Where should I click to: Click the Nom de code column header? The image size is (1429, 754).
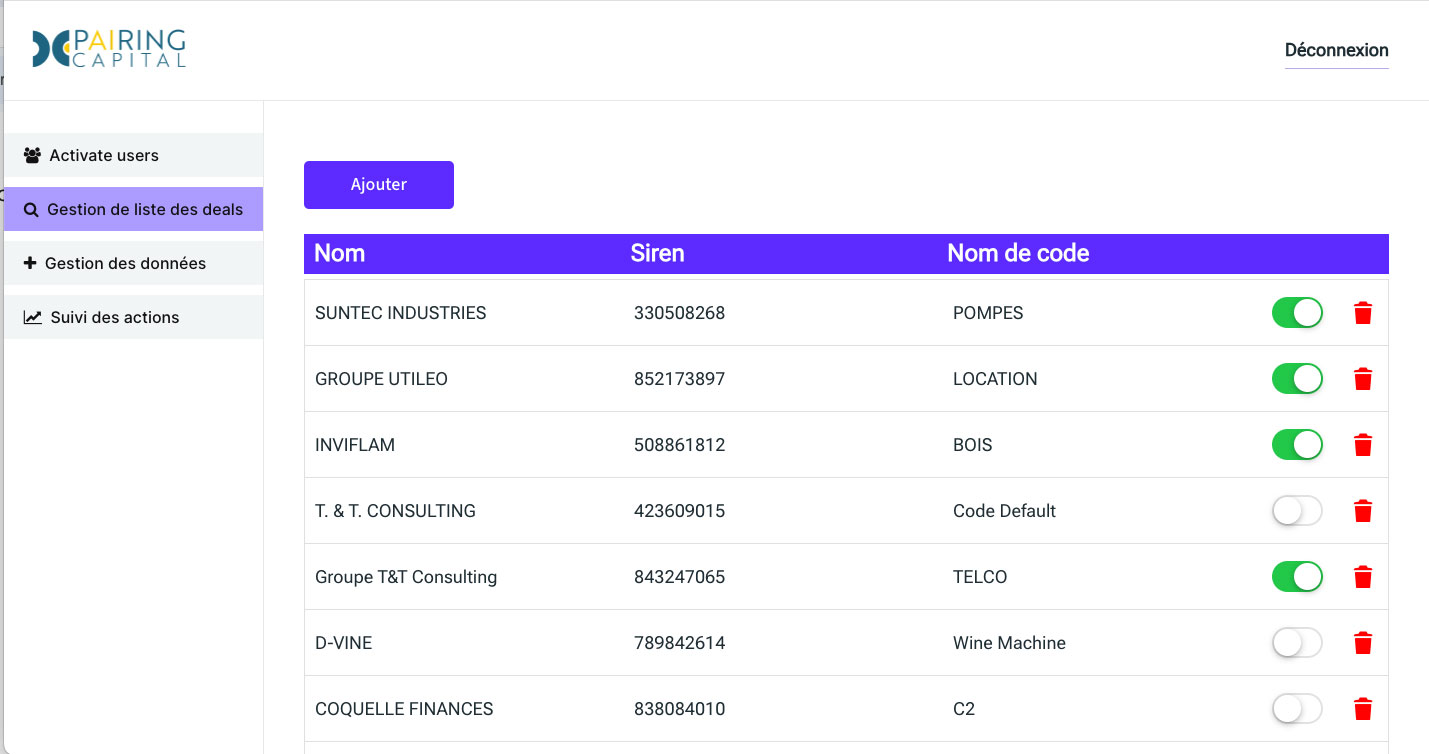click(1018, 253)
